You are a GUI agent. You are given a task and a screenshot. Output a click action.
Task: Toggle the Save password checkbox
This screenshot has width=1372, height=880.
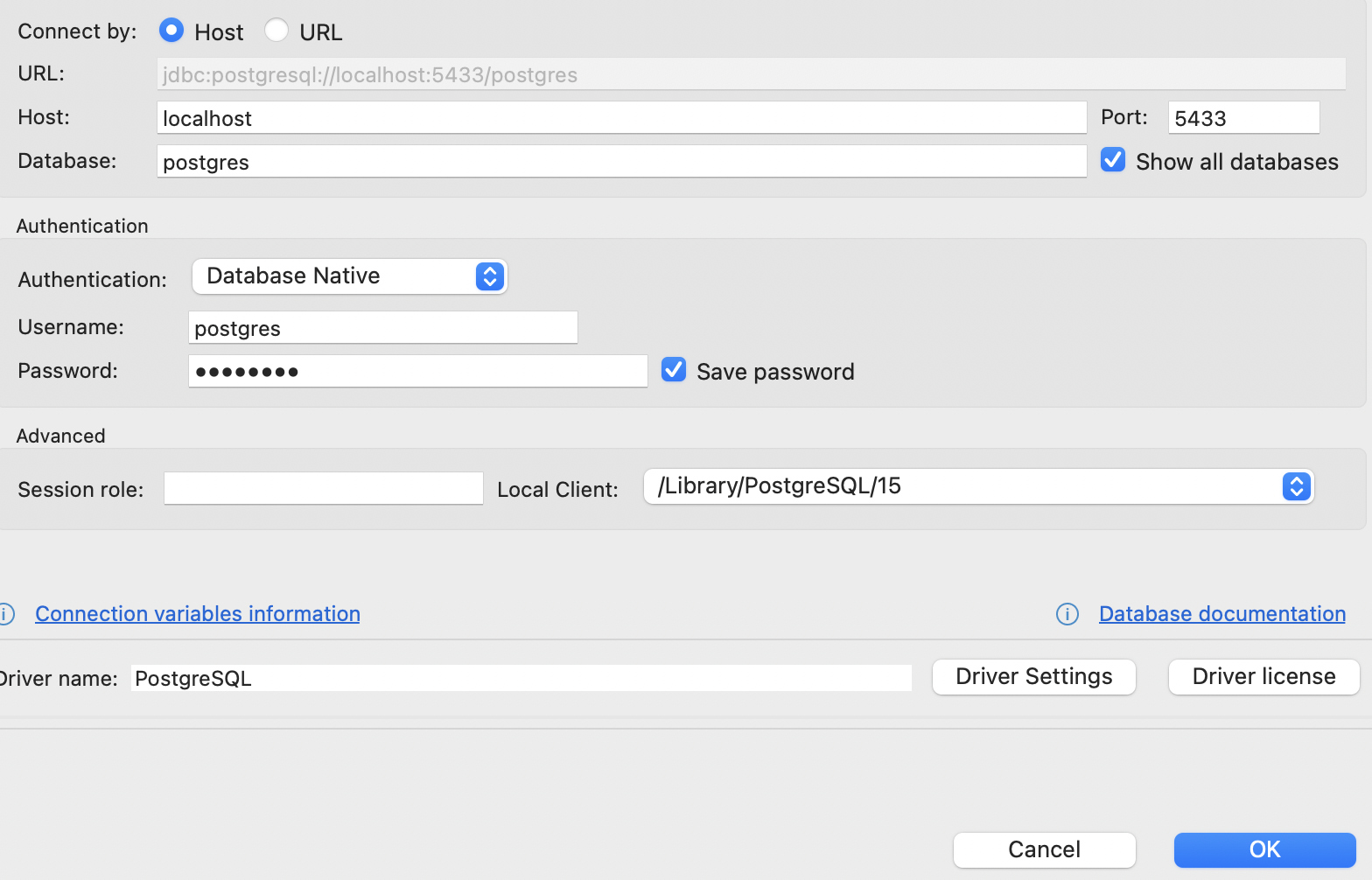pos(674,370)
